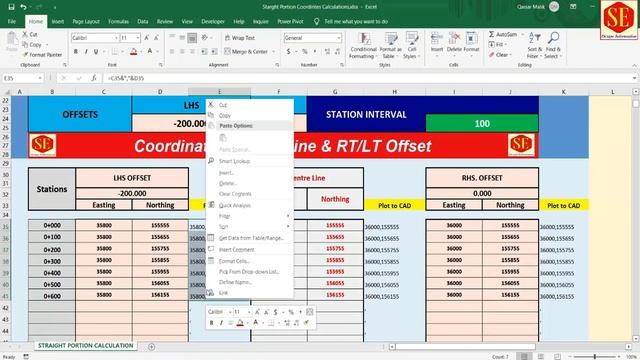This screenshot has height=360, width=640.
Task: Open Format as Table gallery
Action: [390, 45]
